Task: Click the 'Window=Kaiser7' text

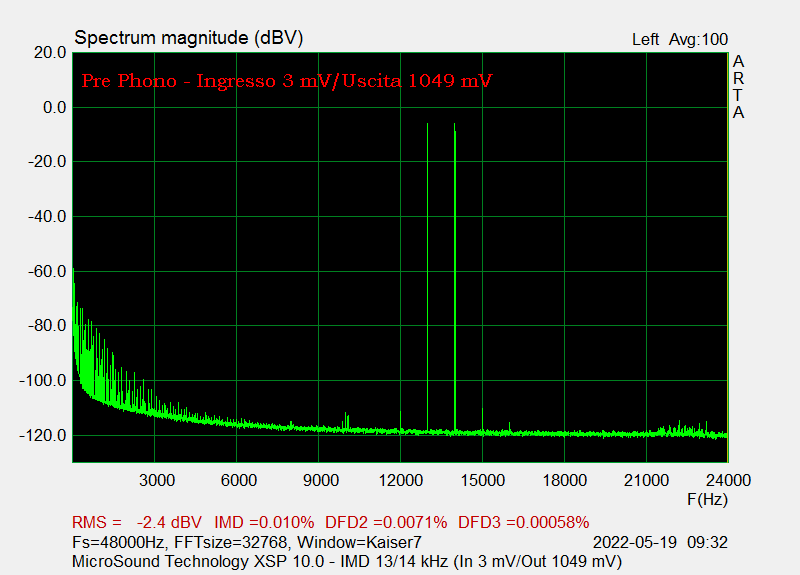Action: [x=359, y=542]
